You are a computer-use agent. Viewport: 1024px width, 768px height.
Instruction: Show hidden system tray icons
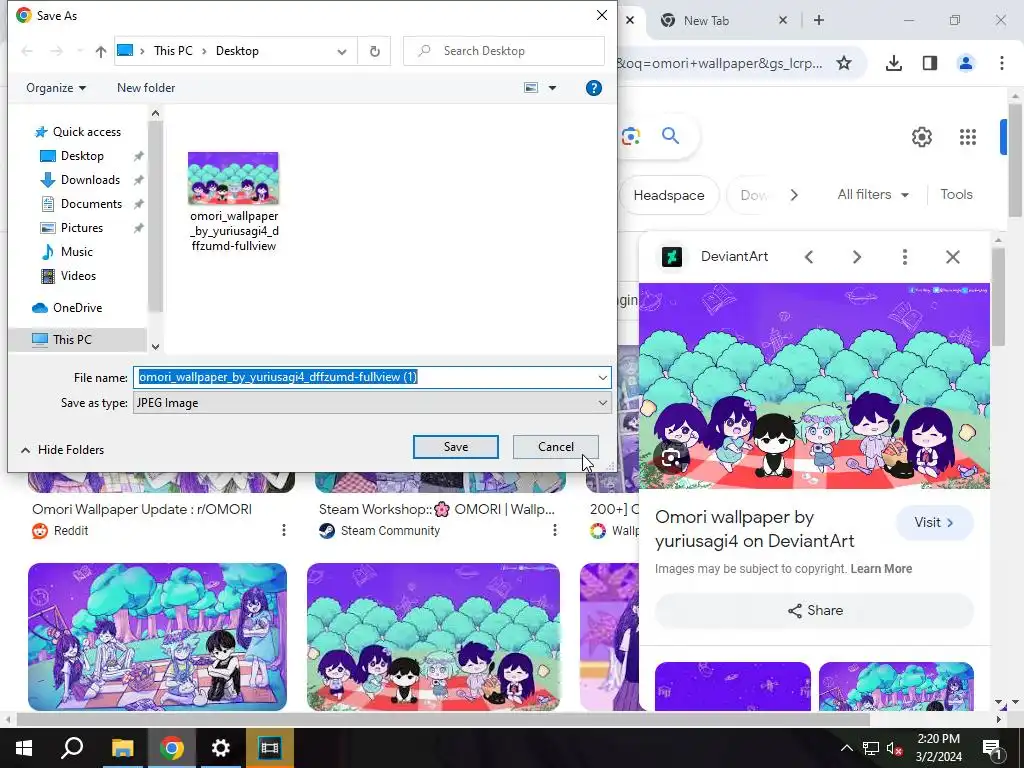click(846, 748)
